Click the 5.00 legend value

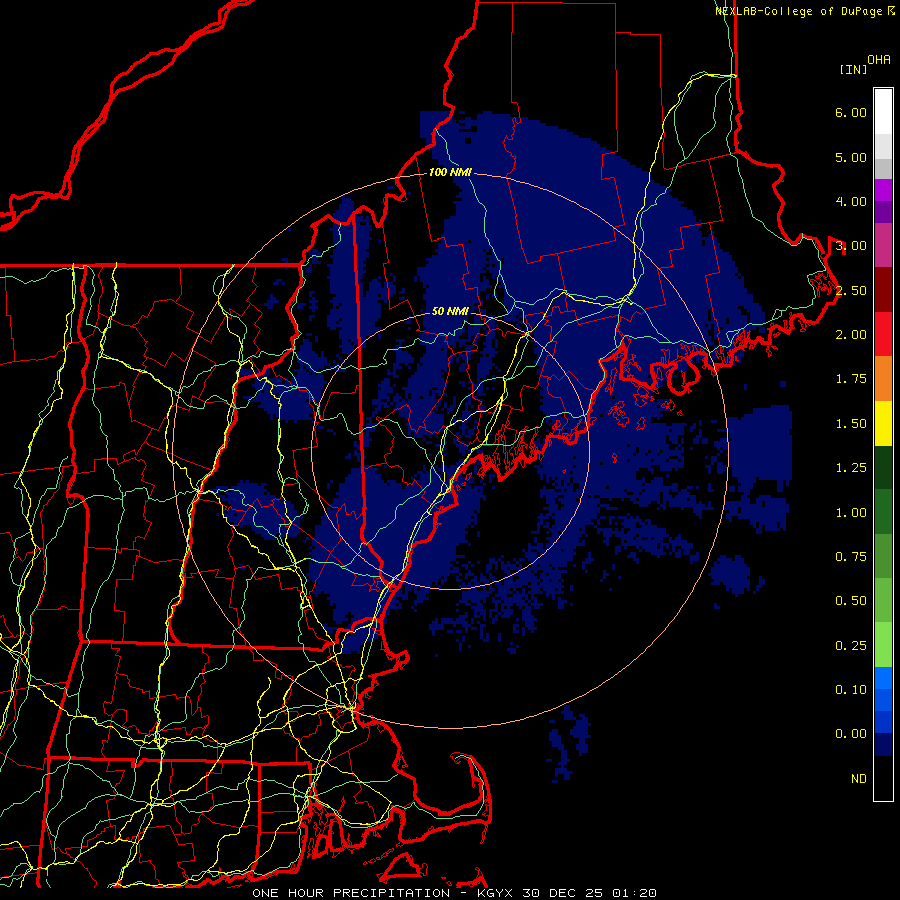pos(851,157)
